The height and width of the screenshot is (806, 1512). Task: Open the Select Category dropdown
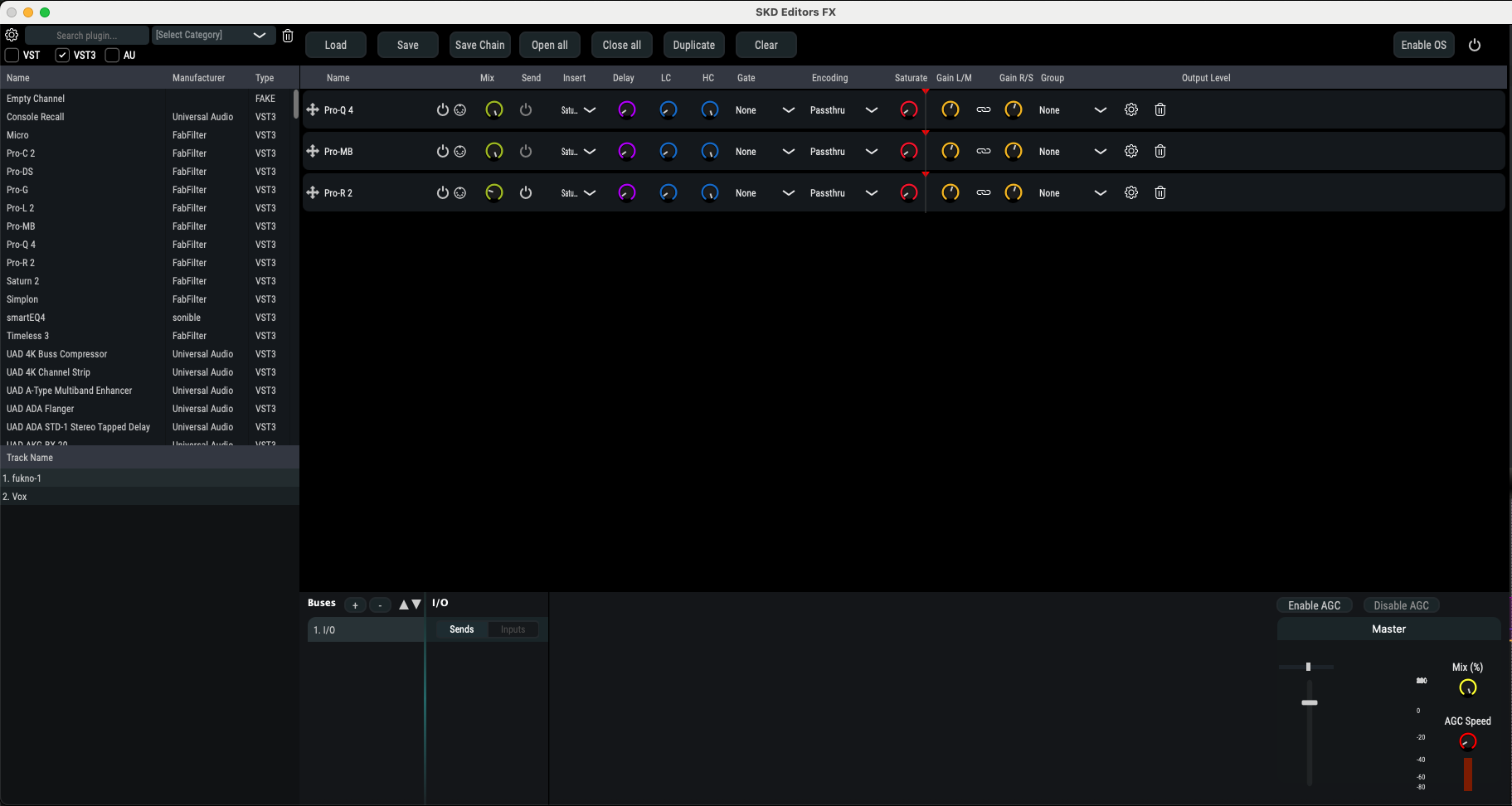tap(213, 35)
